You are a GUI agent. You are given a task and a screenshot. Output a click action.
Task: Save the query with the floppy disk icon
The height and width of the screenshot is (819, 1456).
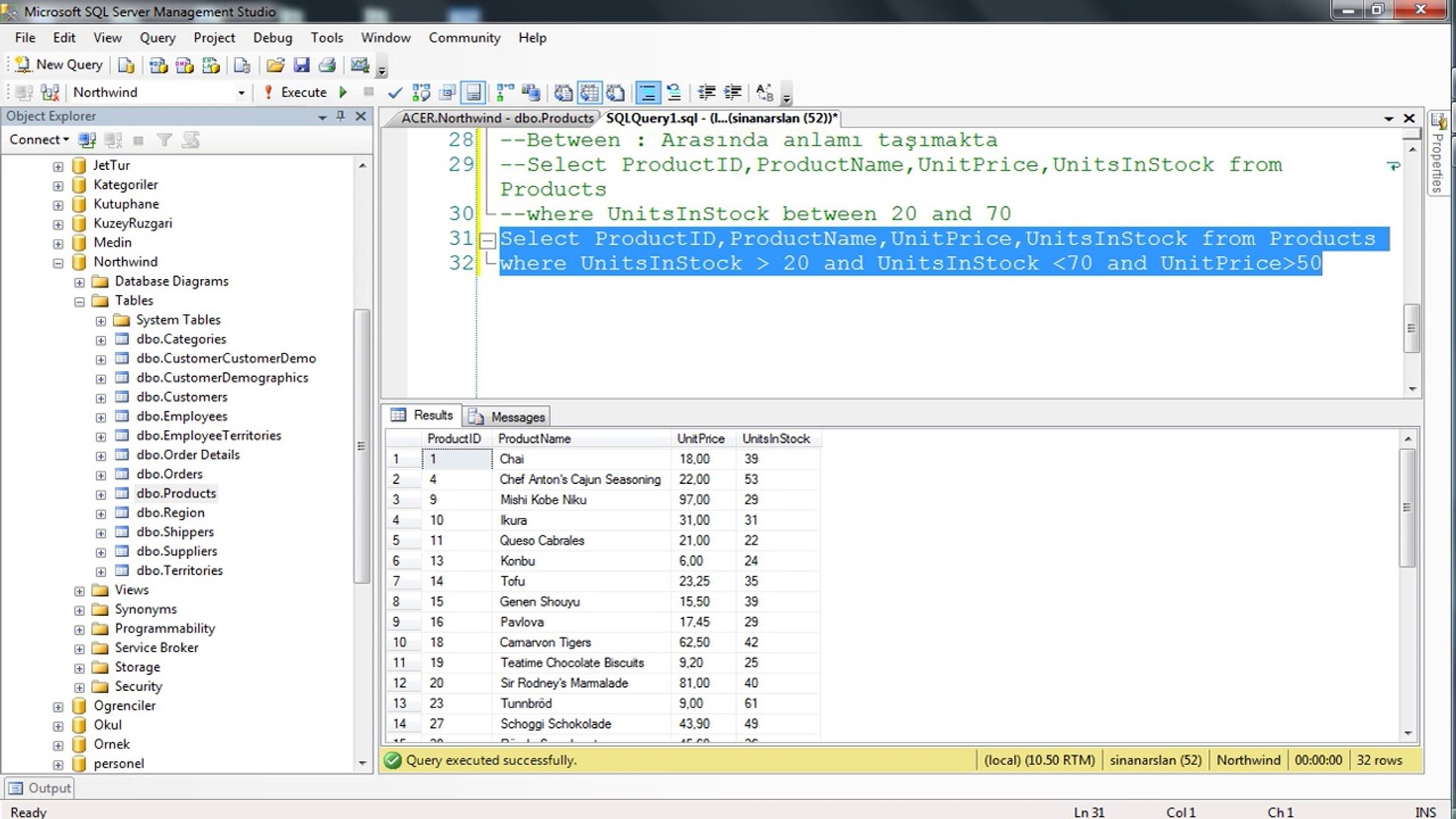(x=301, y=65)
